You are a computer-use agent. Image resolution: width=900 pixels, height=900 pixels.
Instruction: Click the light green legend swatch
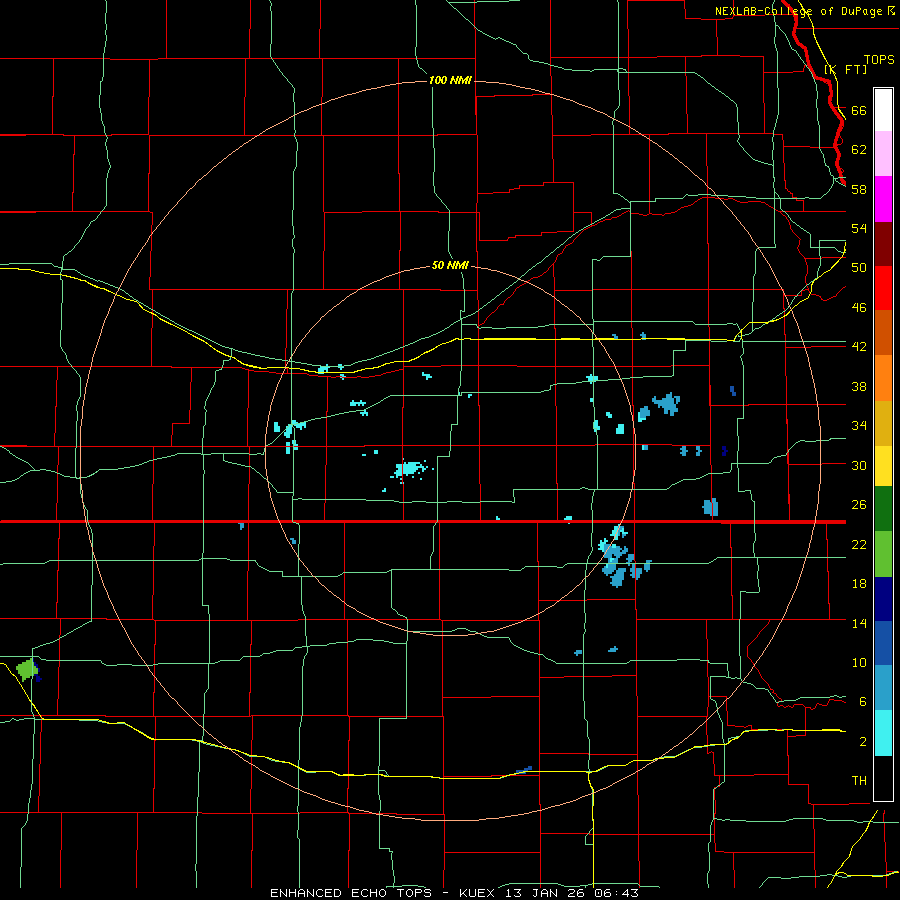point(883,554)
